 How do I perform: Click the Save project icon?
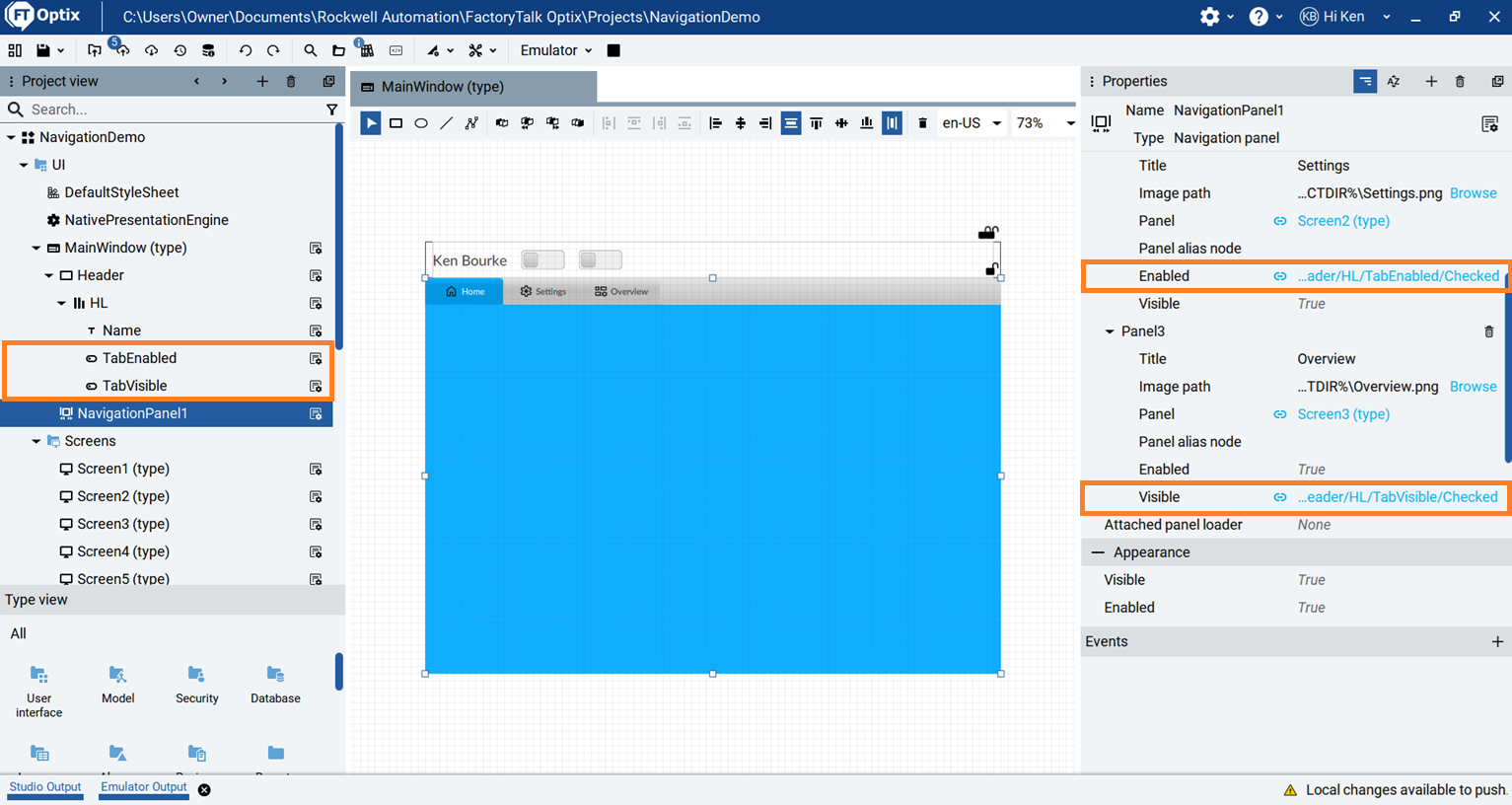(43, 50)
